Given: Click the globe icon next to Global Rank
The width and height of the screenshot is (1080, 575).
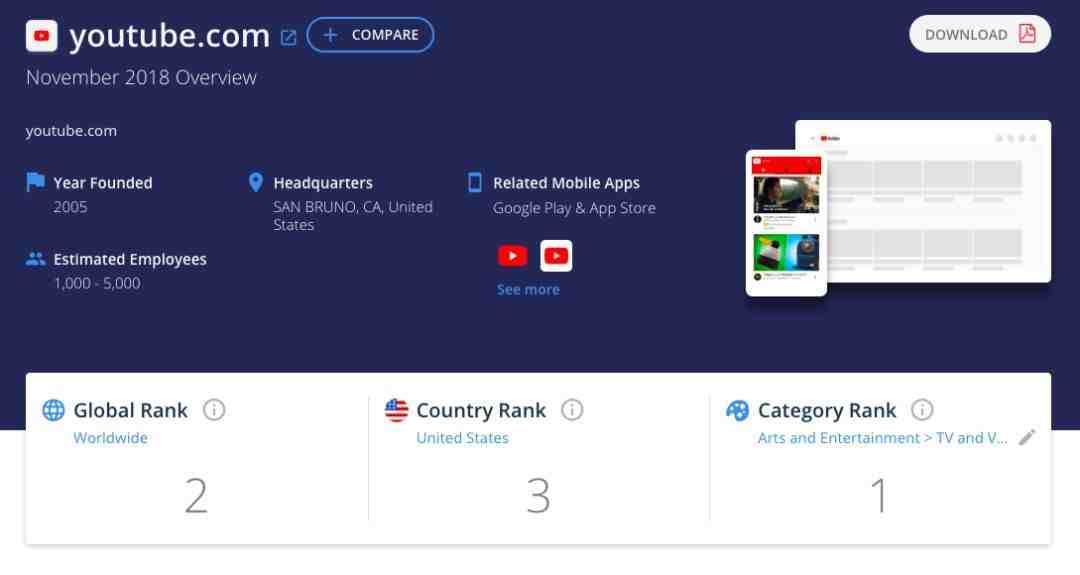Looking at the screenshot, I should [x=54, y=410].
